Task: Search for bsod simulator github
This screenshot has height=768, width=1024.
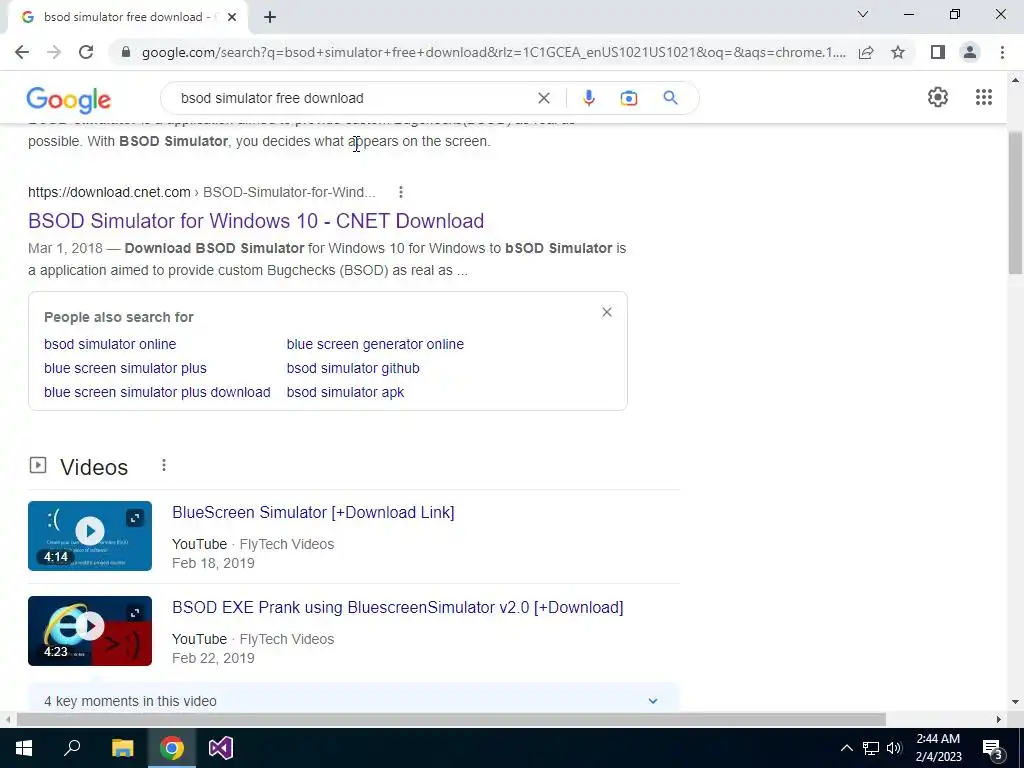Action: click(353, 368)
